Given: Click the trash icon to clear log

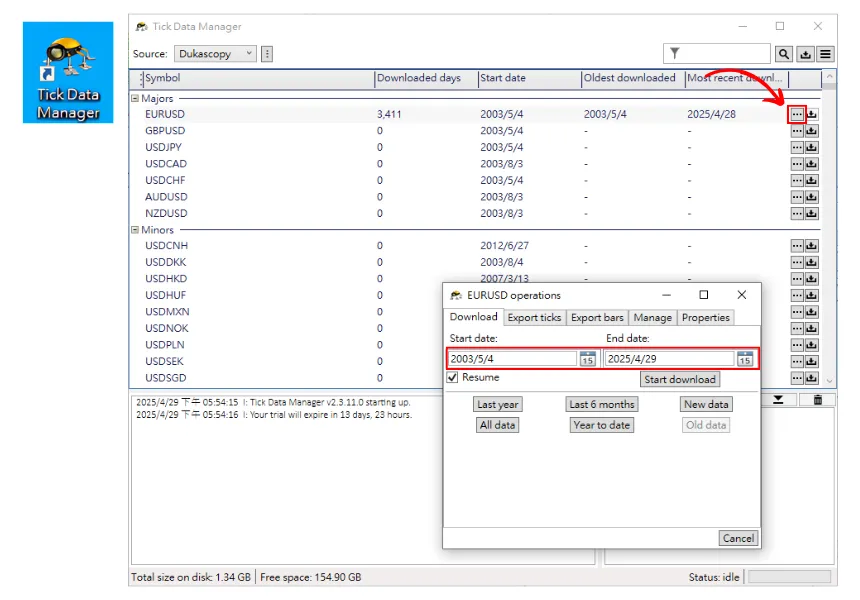Looking at the screenshot, I should [818, 400].
